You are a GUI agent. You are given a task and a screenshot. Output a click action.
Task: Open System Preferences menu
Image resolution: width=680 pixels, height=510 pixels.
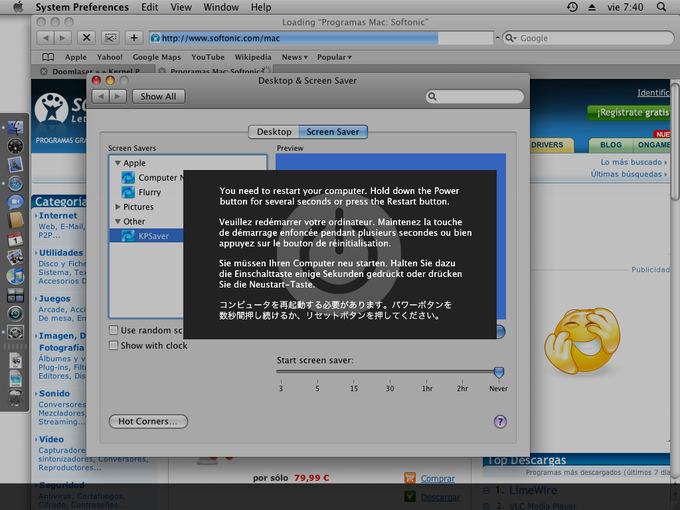(82, 7)
